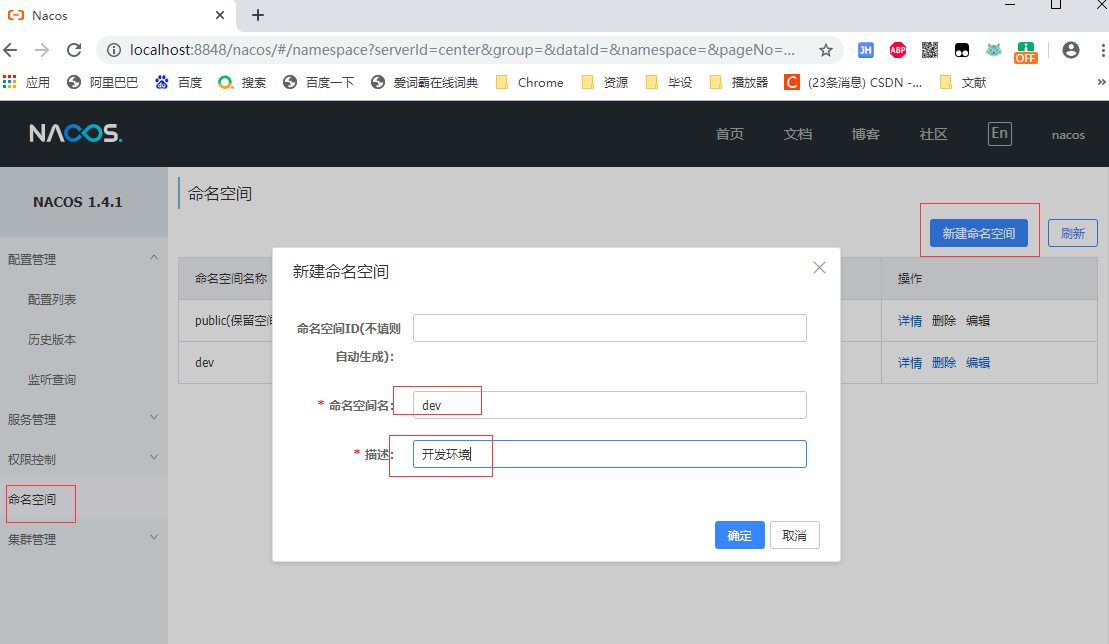Open the 播放器 bookmark folder
The height and width of the screenshot is (644, 1109).
click(x=738, y=83)
